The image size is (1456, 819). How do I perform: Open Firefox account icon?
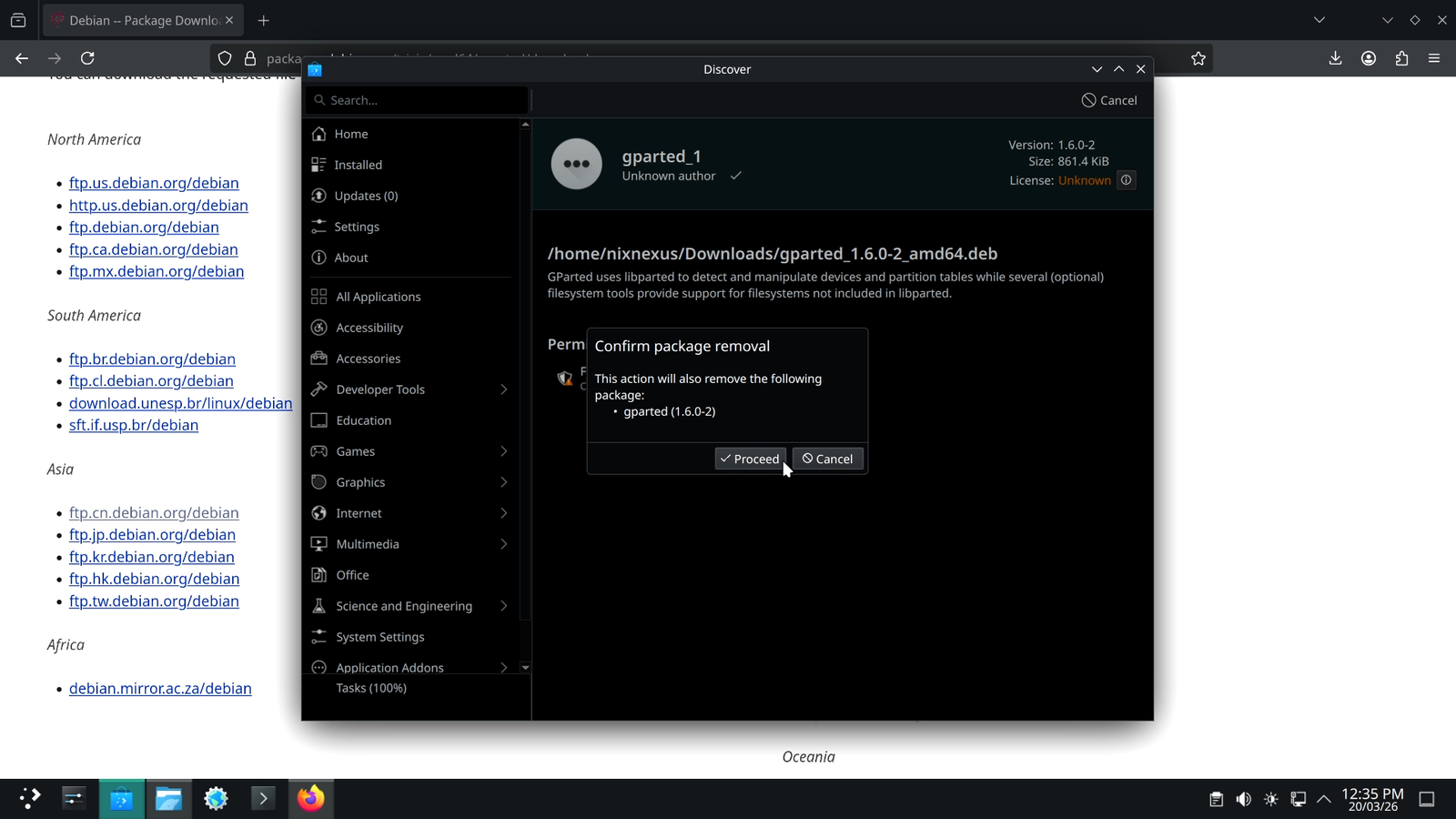(1369, 58)
